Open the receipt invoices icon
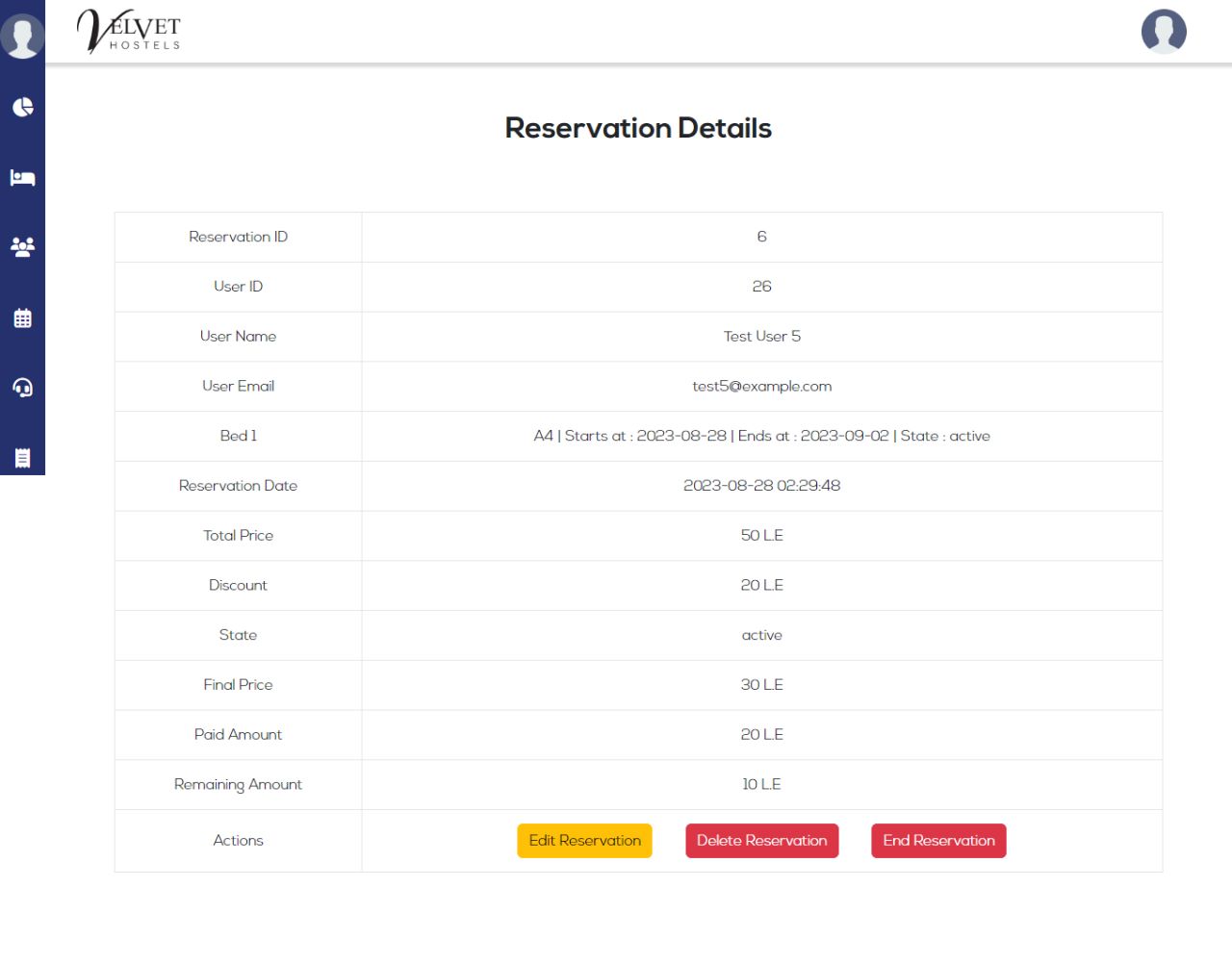 [22, 458]
